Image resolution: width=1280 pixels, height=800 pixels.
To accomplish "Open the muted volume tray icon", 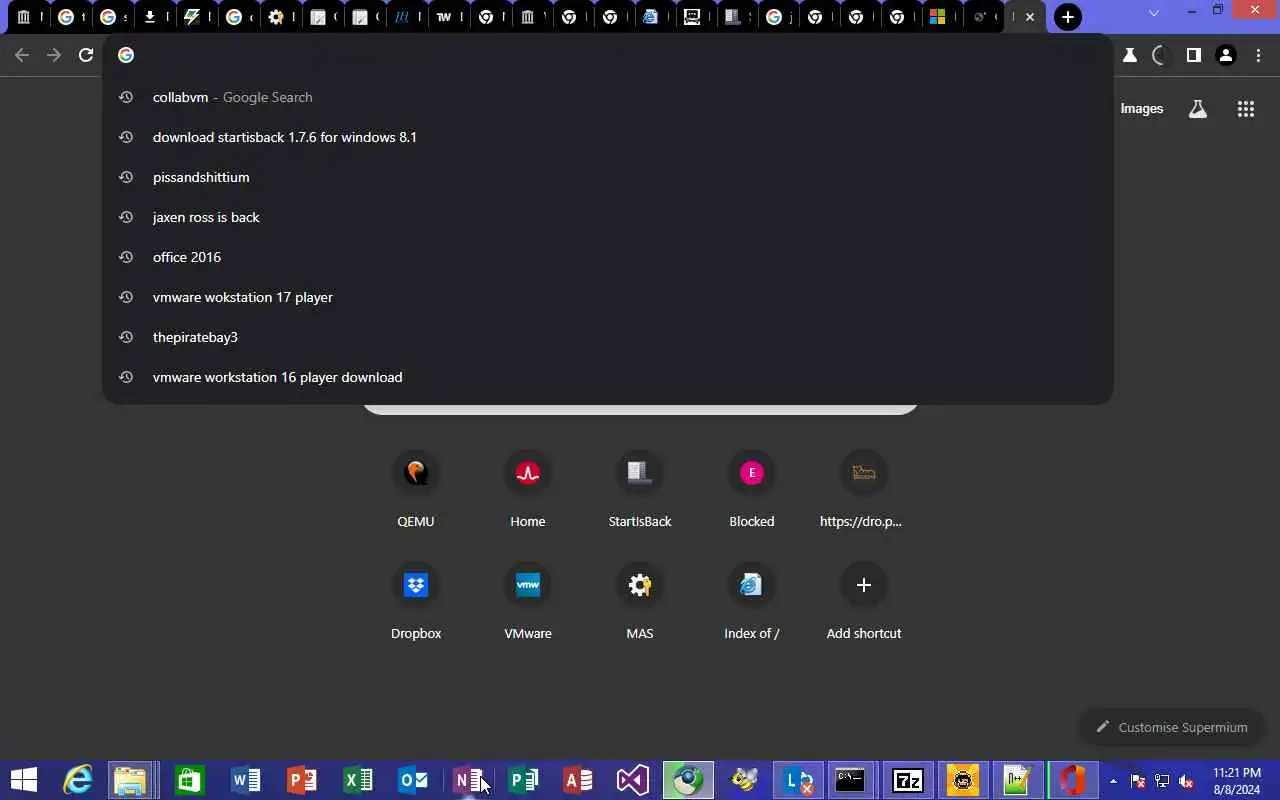I will pyautogui.click(x=1186, y=781).
